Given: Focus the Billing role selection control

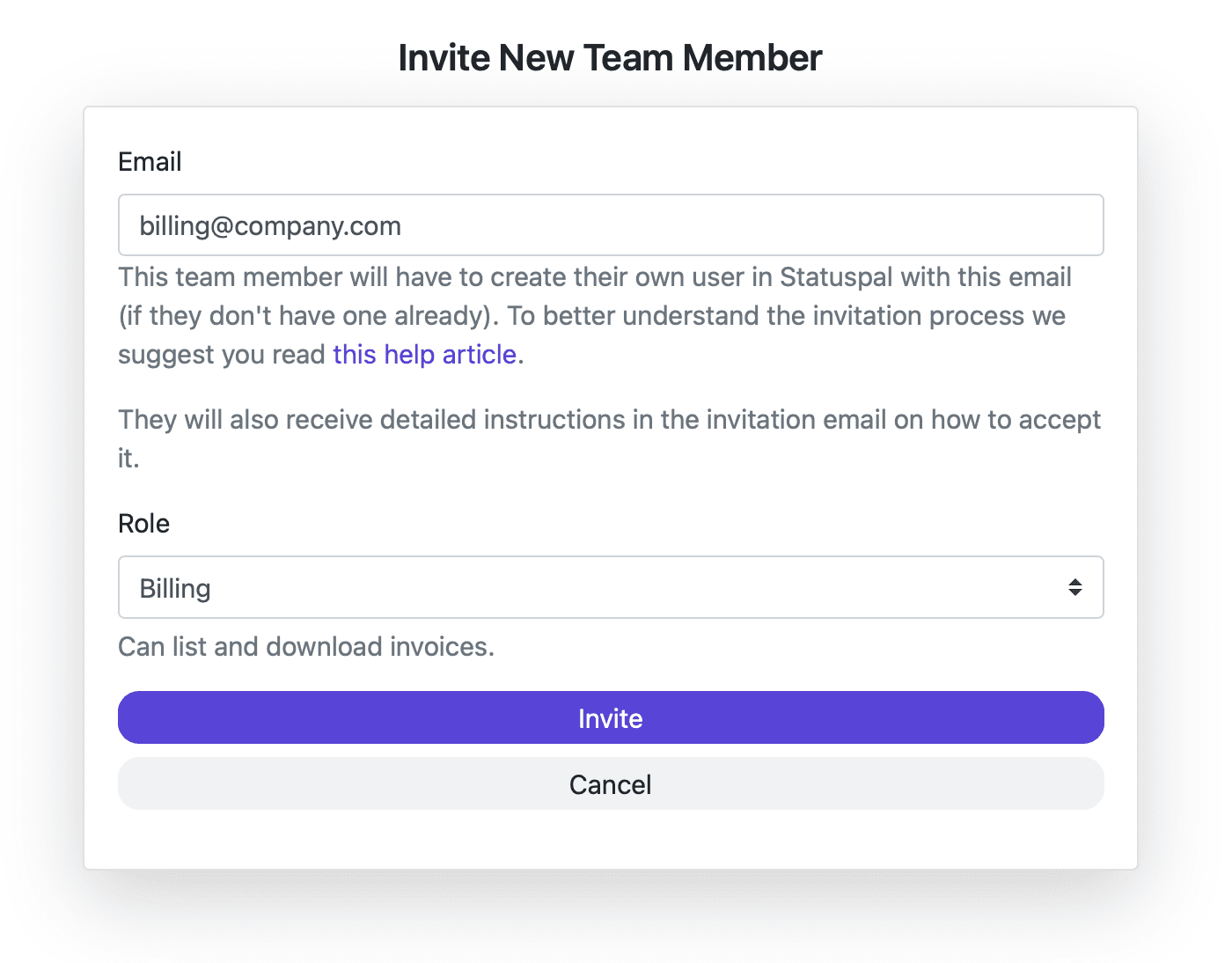Looking at the screenshot, I should 611,587.
